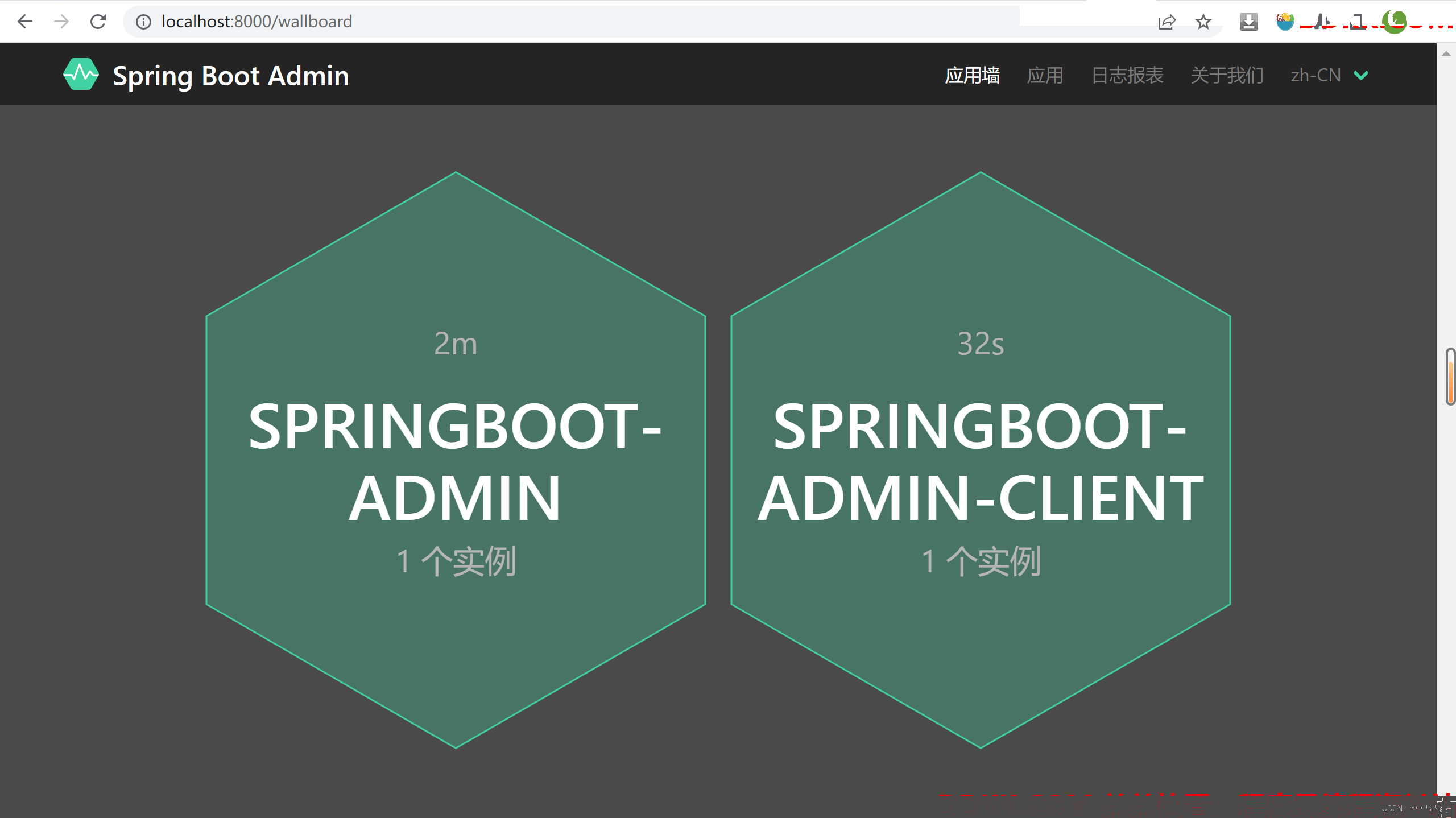View site information icon in address bar
The image size is (1456, 818).
[x=143, y=22]
